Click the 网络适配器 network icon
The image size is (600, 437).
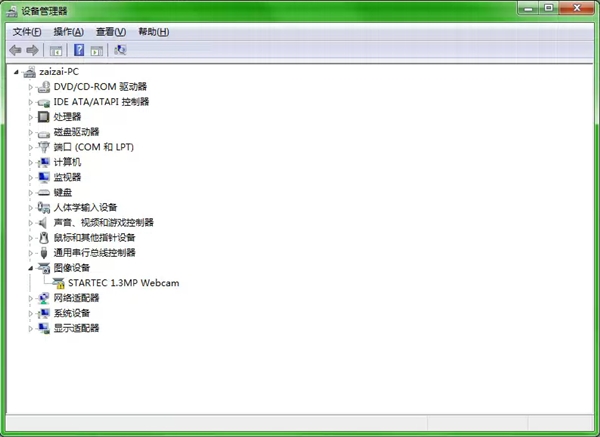(x=43, y=298)
